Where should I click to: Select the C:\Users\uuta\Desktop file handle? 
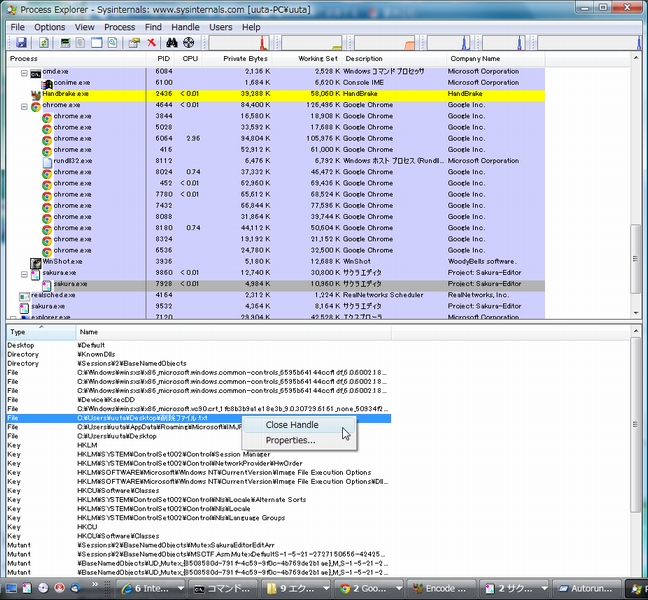pyautogui.click(x=199, y=436)
